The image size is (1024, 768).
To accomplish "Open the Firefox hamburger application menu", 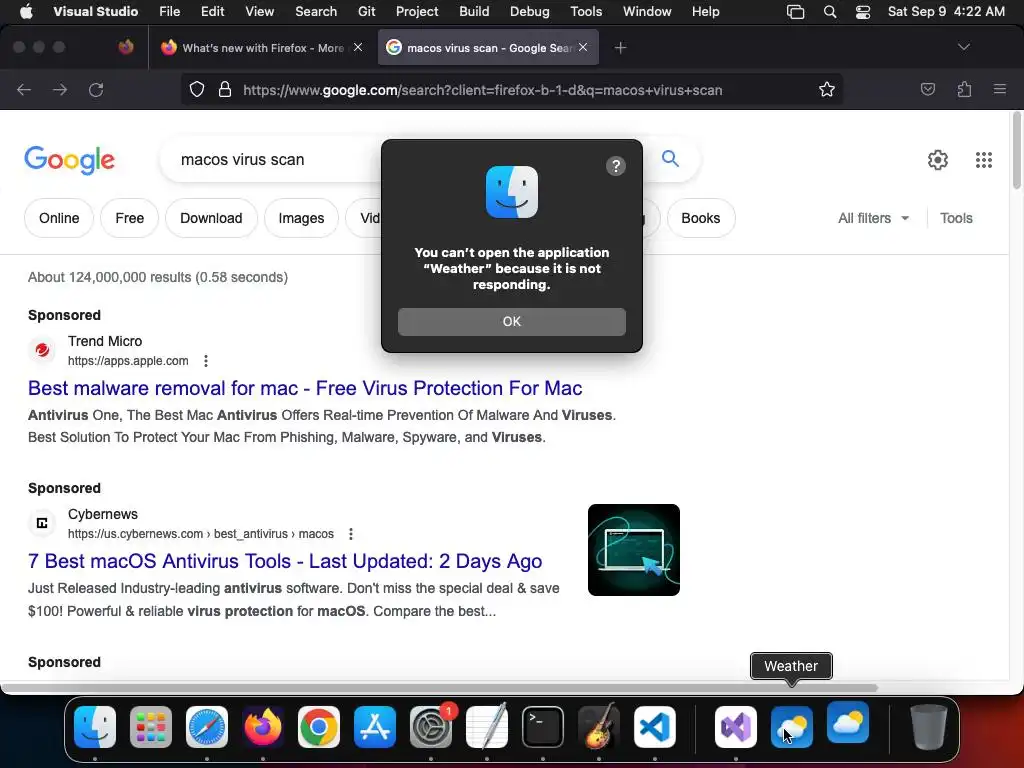I will [x=1000, y=89].
